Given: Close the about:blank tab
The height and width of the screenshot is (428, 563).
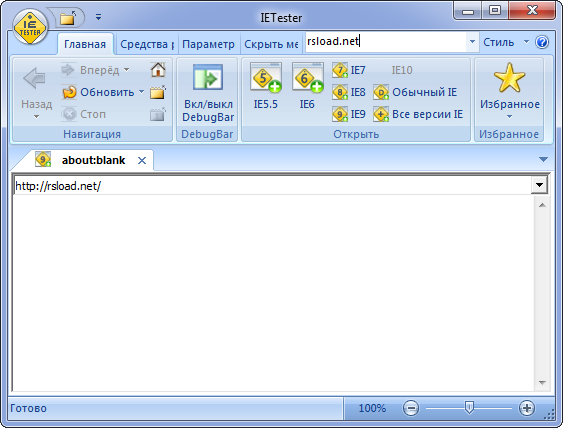Looking at the screenshot, I should pyautogui.click(x=142, y=160).
